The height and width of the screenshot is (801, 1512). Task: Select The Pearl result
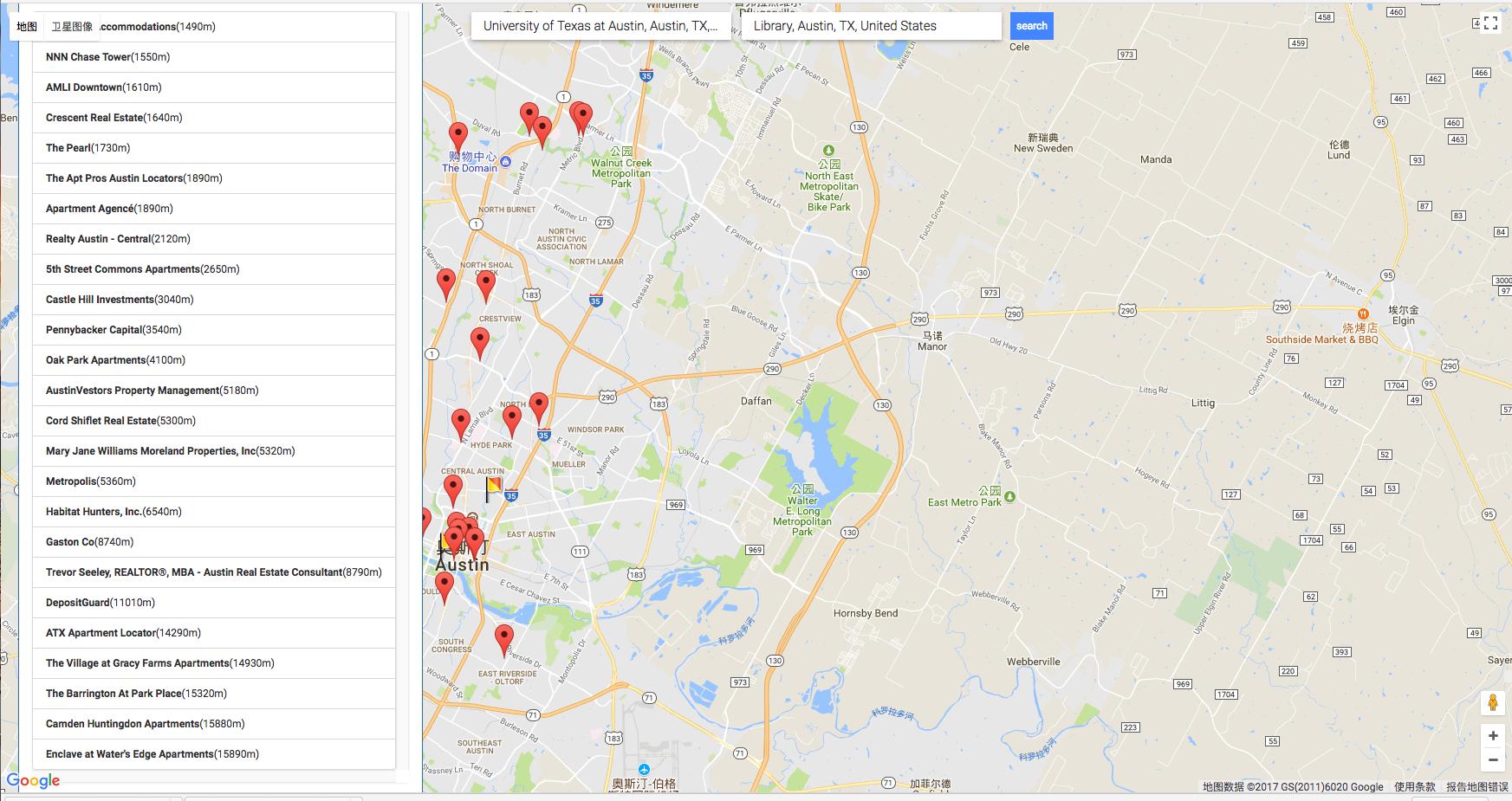coord(214,148)
